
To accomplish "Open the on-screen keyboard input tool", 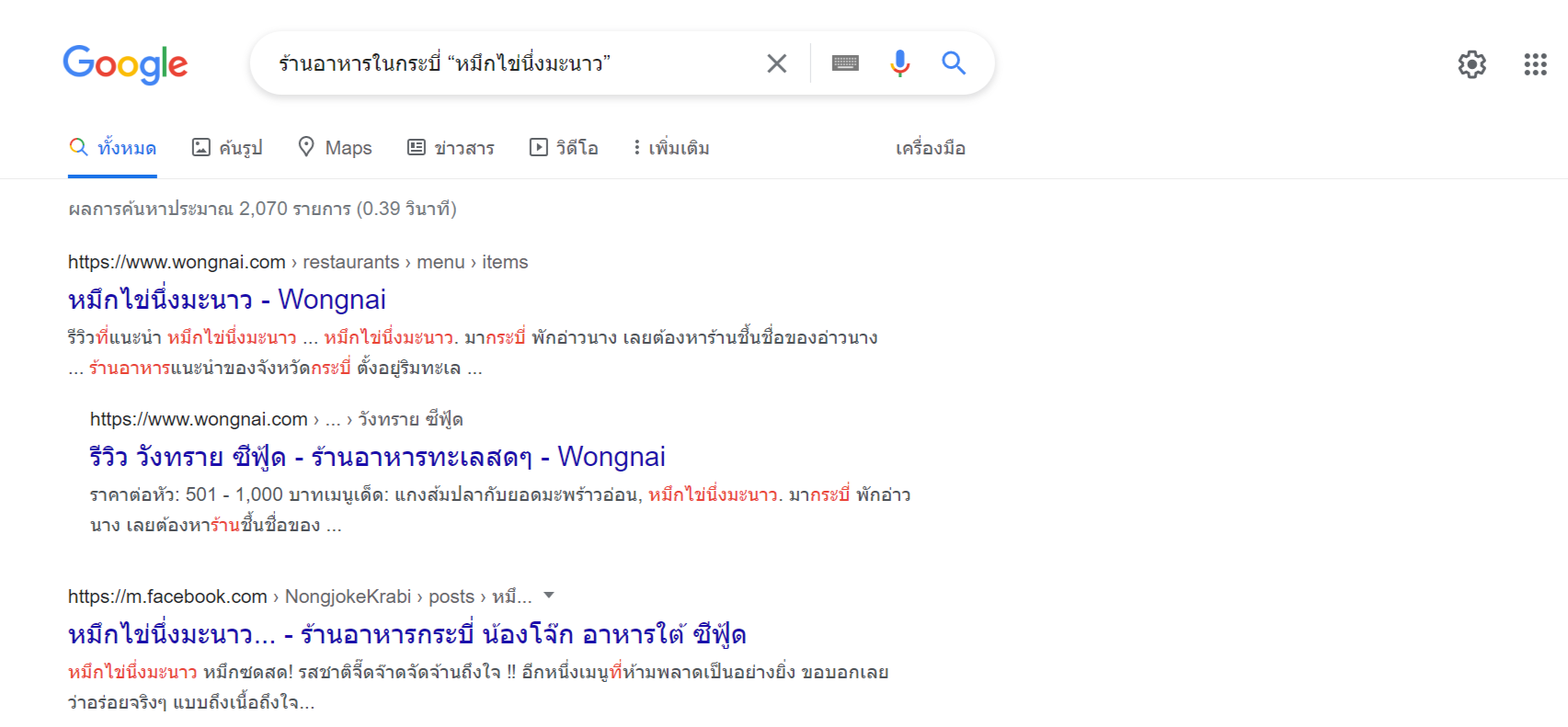I will (845, 63).
